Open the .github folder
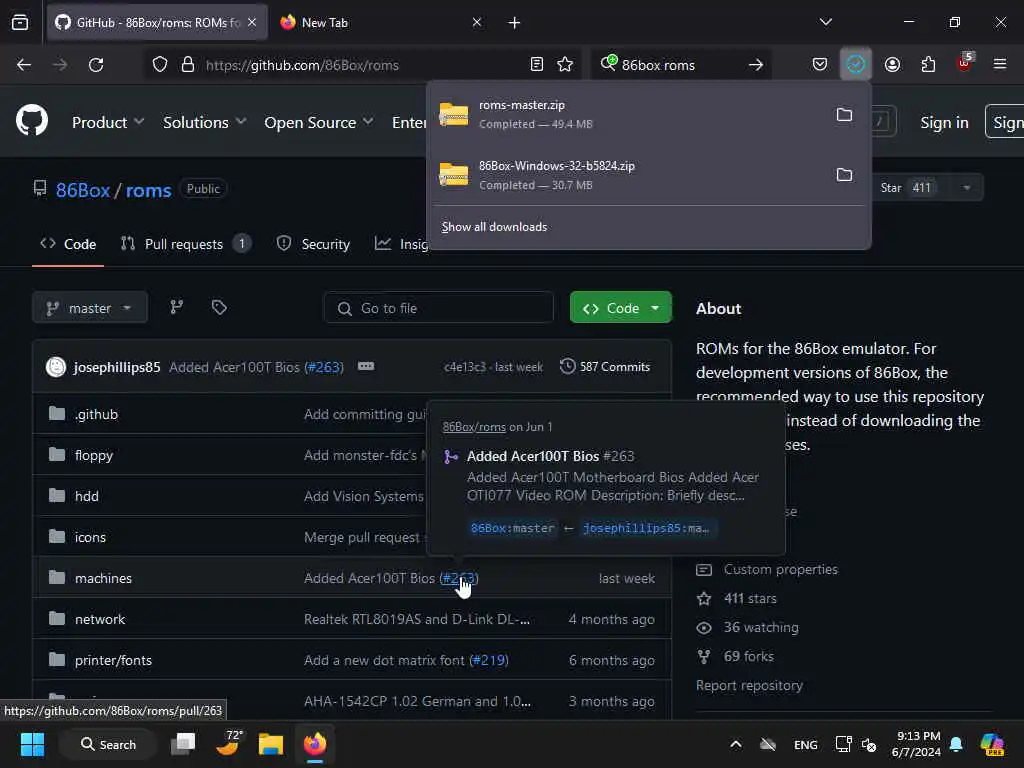This screenshot has height=768, width=1024. tap(97, 414)
